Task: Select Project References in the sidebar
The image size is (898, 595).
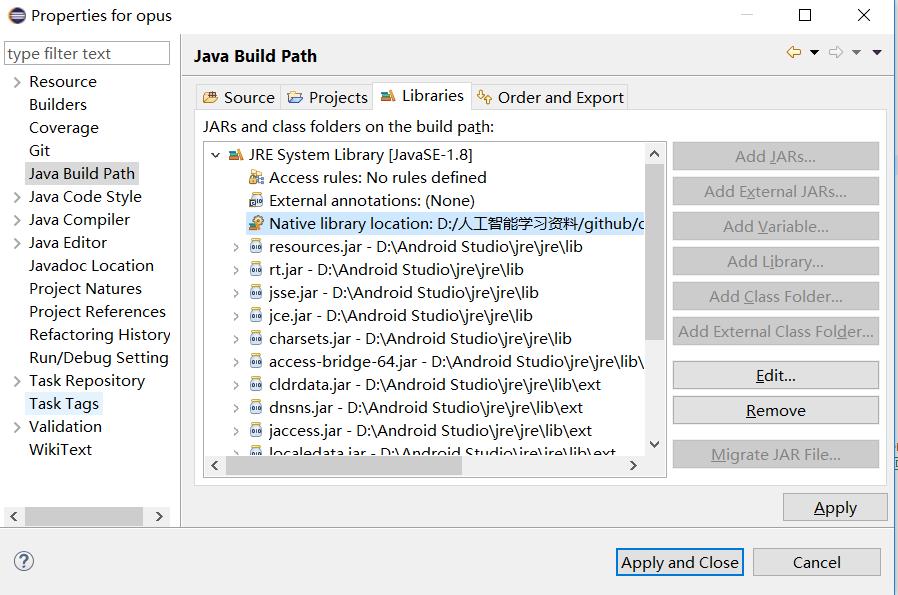Action: pyautogui.click(x=97, y=312)
